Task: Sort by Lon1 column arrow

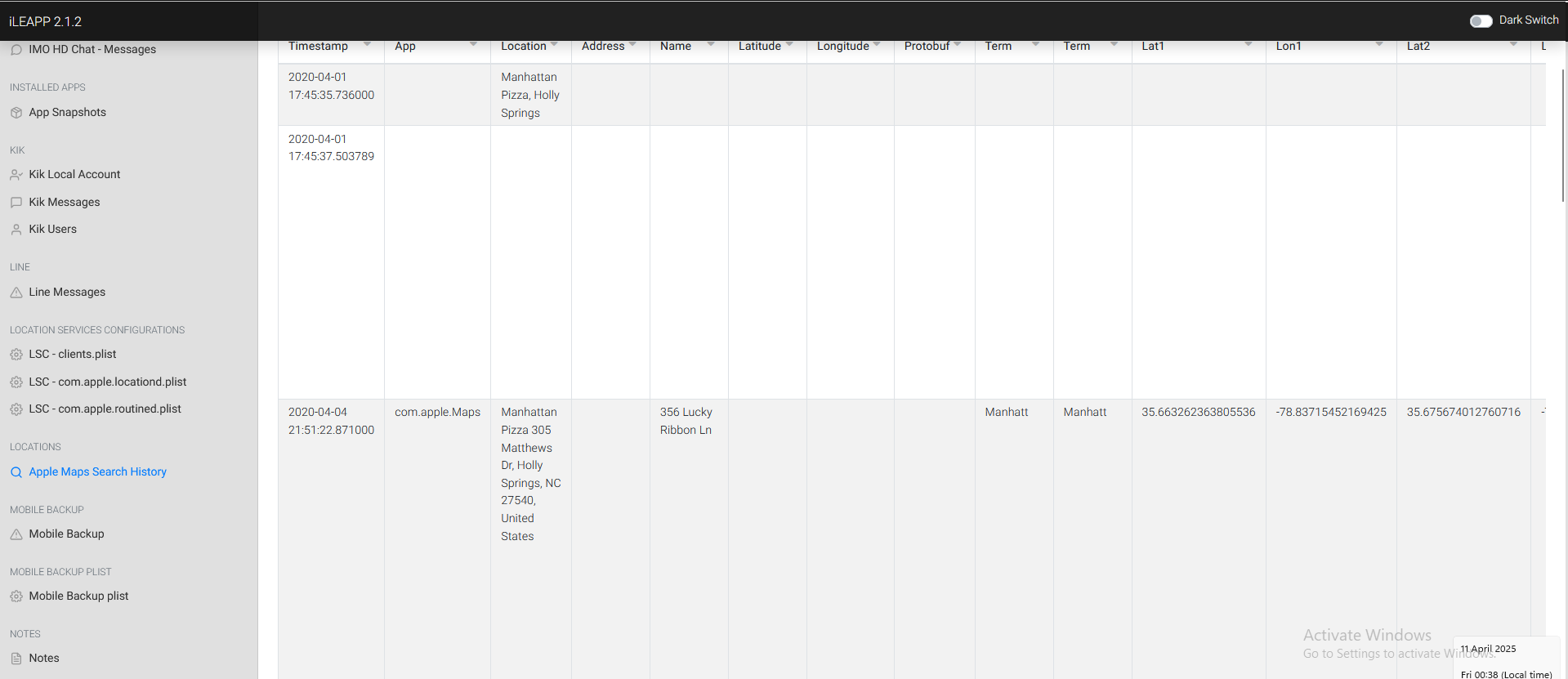Action: [1379, 44]
